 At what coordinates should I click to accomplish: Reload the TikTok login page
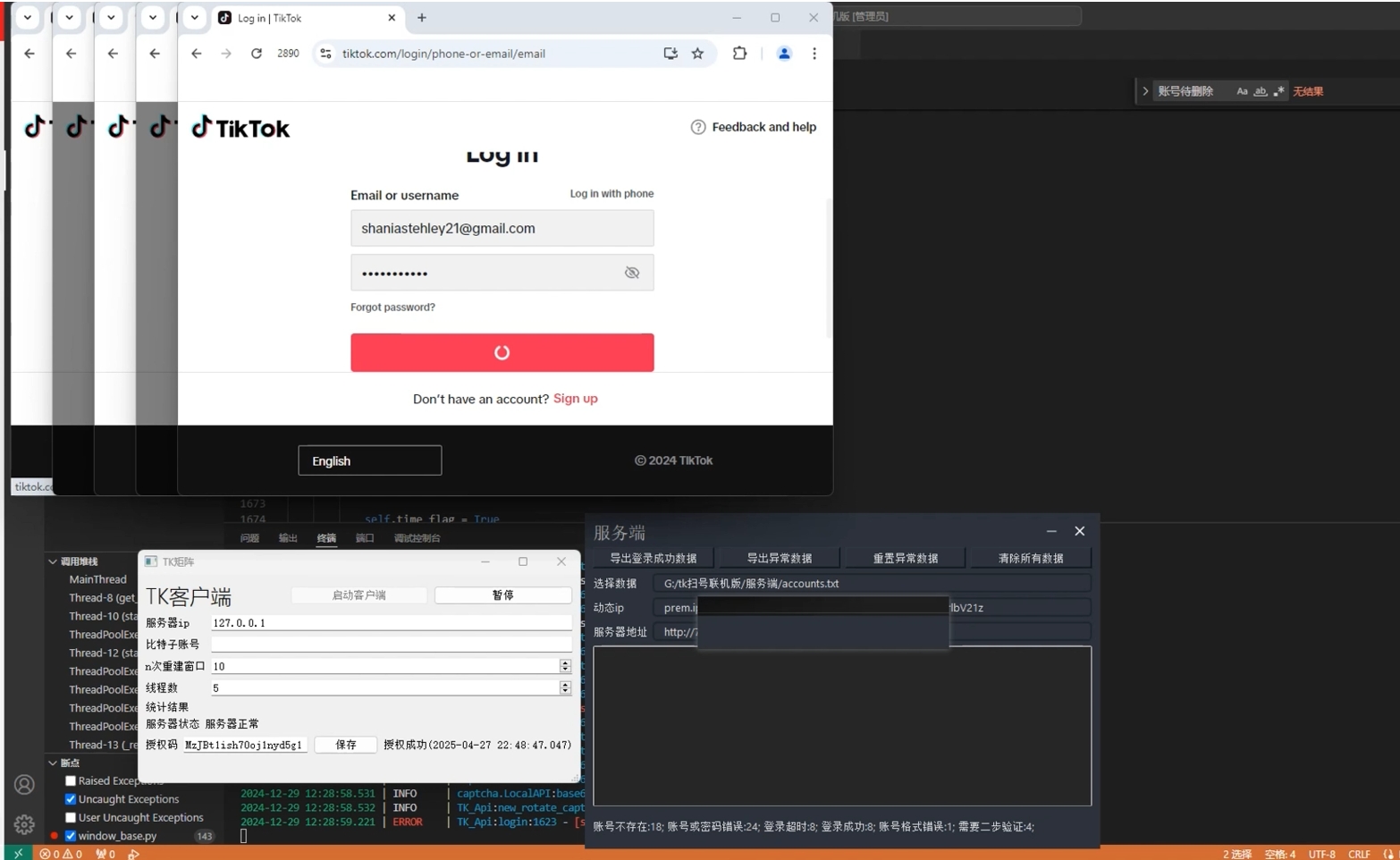coord(257,54)
